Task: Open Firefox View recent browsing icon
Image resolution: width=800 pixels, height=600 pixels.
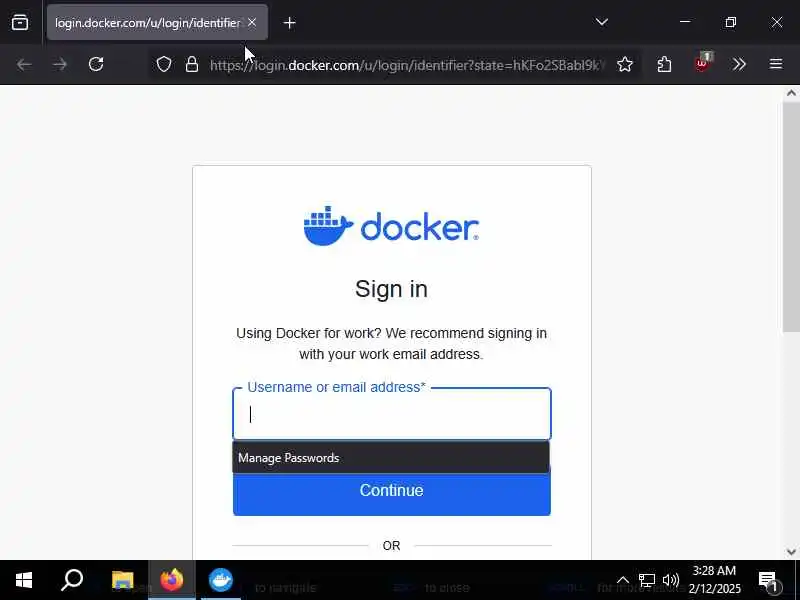Action: click(20, 22)
